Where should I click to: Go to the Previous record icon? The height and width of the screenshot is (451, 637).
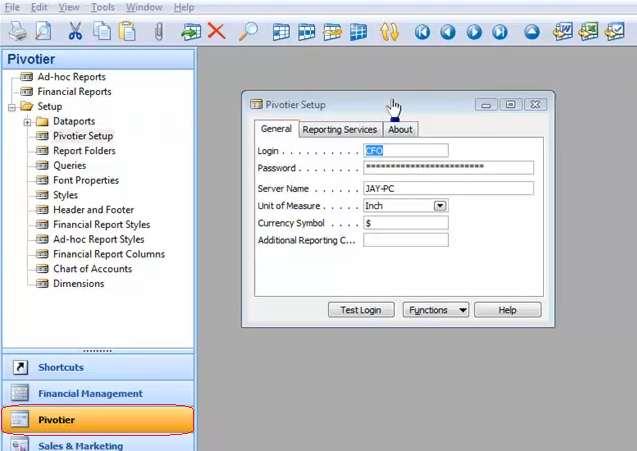pyautogui.click(x=448, y=32)
